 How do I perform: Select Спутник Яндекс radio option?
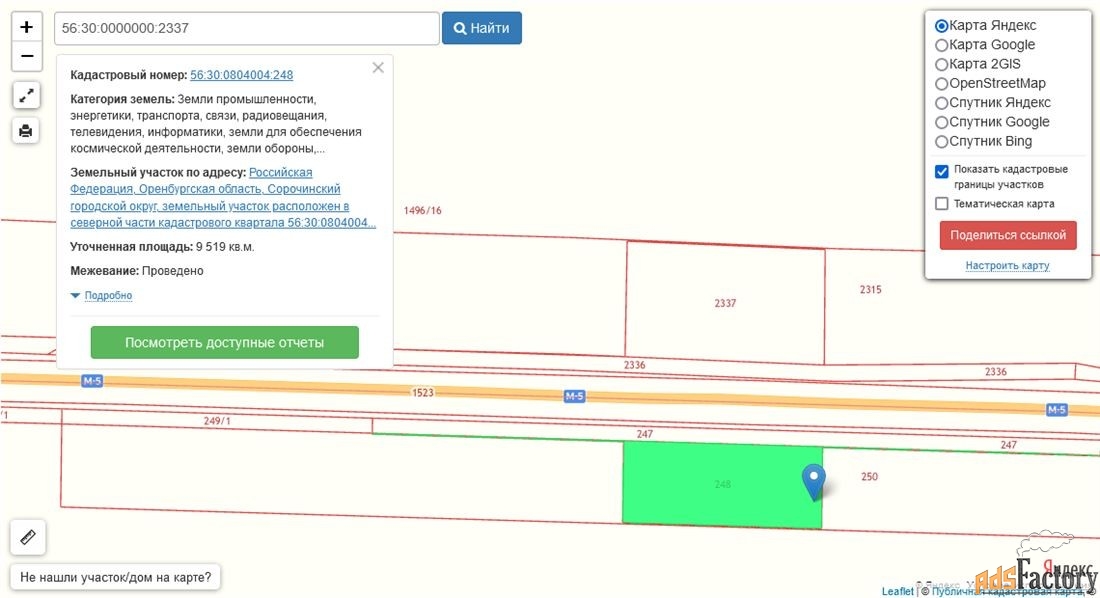point(941,102)
